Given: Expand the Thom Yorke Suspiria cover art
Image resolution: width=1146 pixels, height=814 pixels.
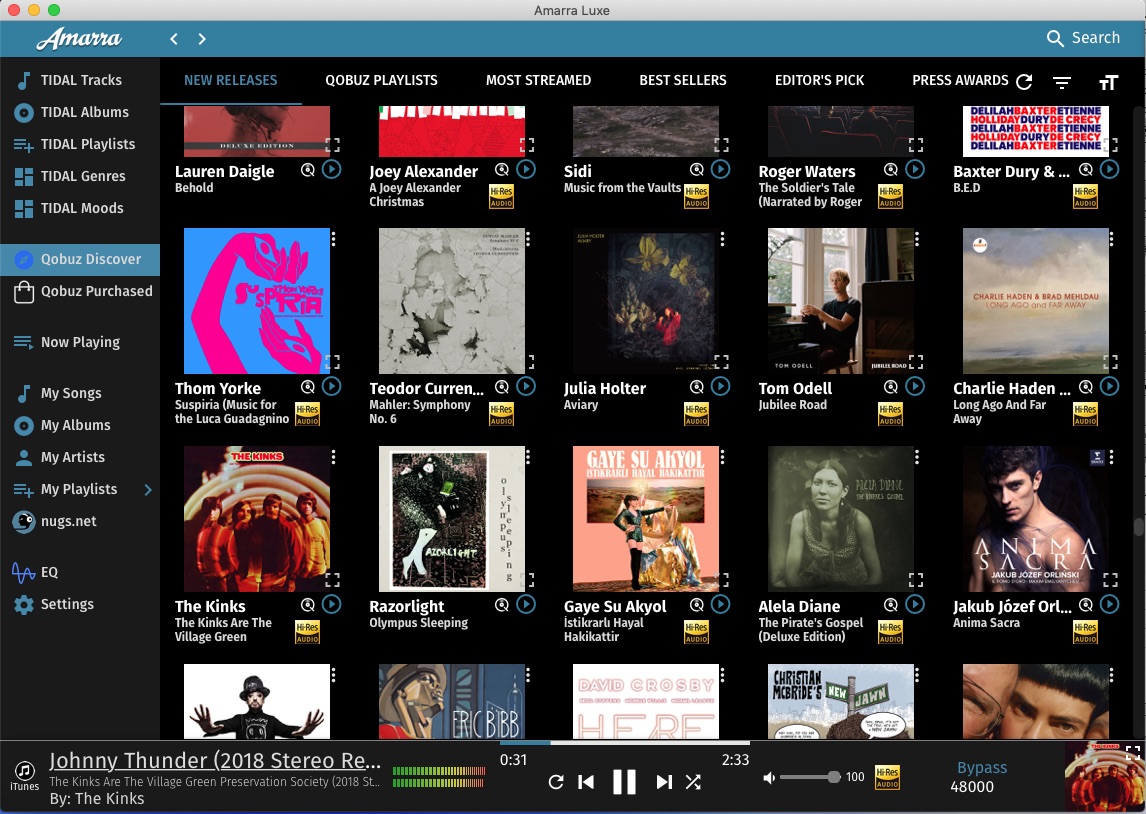Looking at the screenshot, I should click(333, 362).
